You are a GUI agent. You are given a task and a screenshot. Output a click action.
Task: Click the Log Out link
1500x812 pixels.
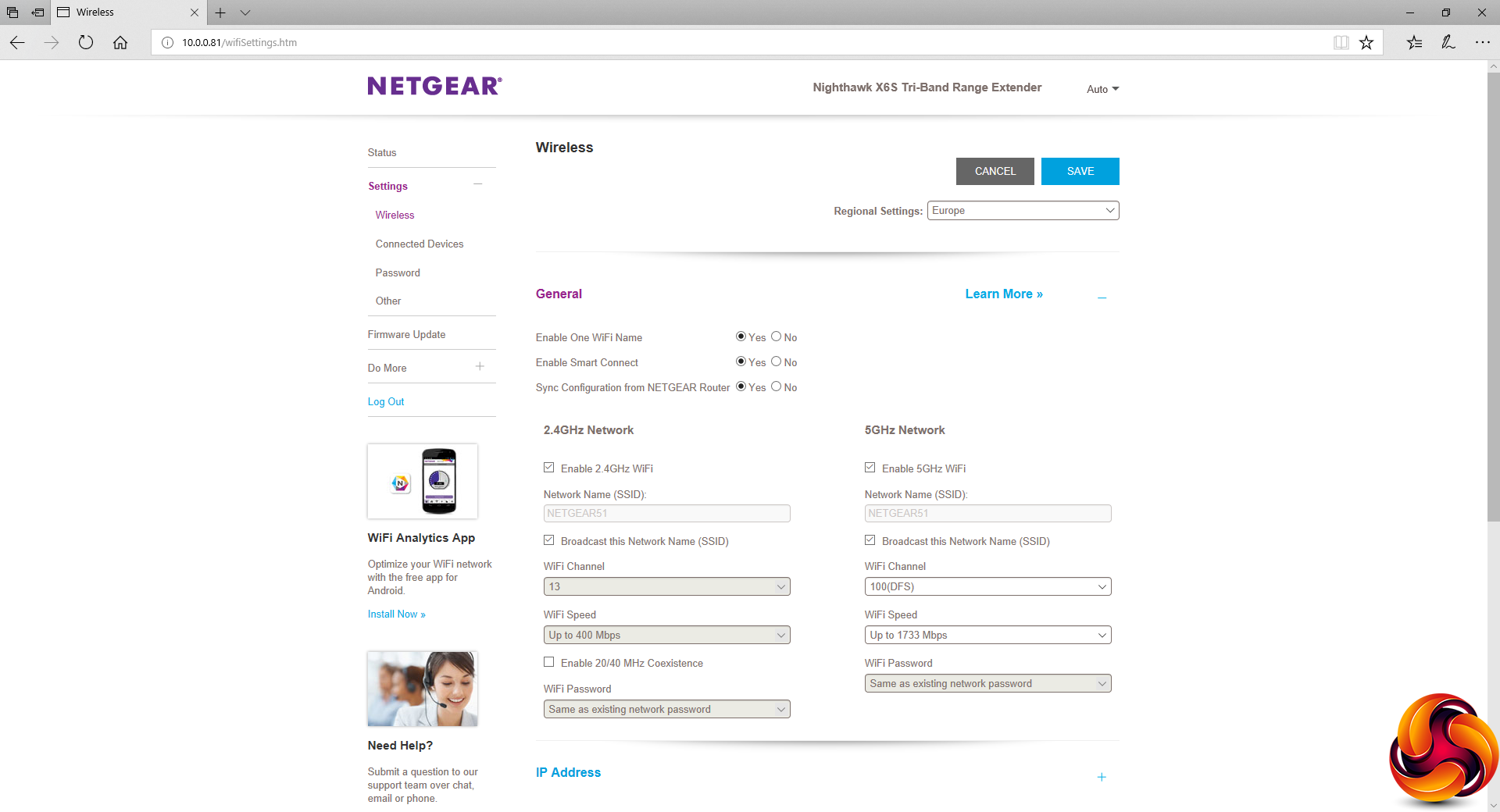click(386, 401)
